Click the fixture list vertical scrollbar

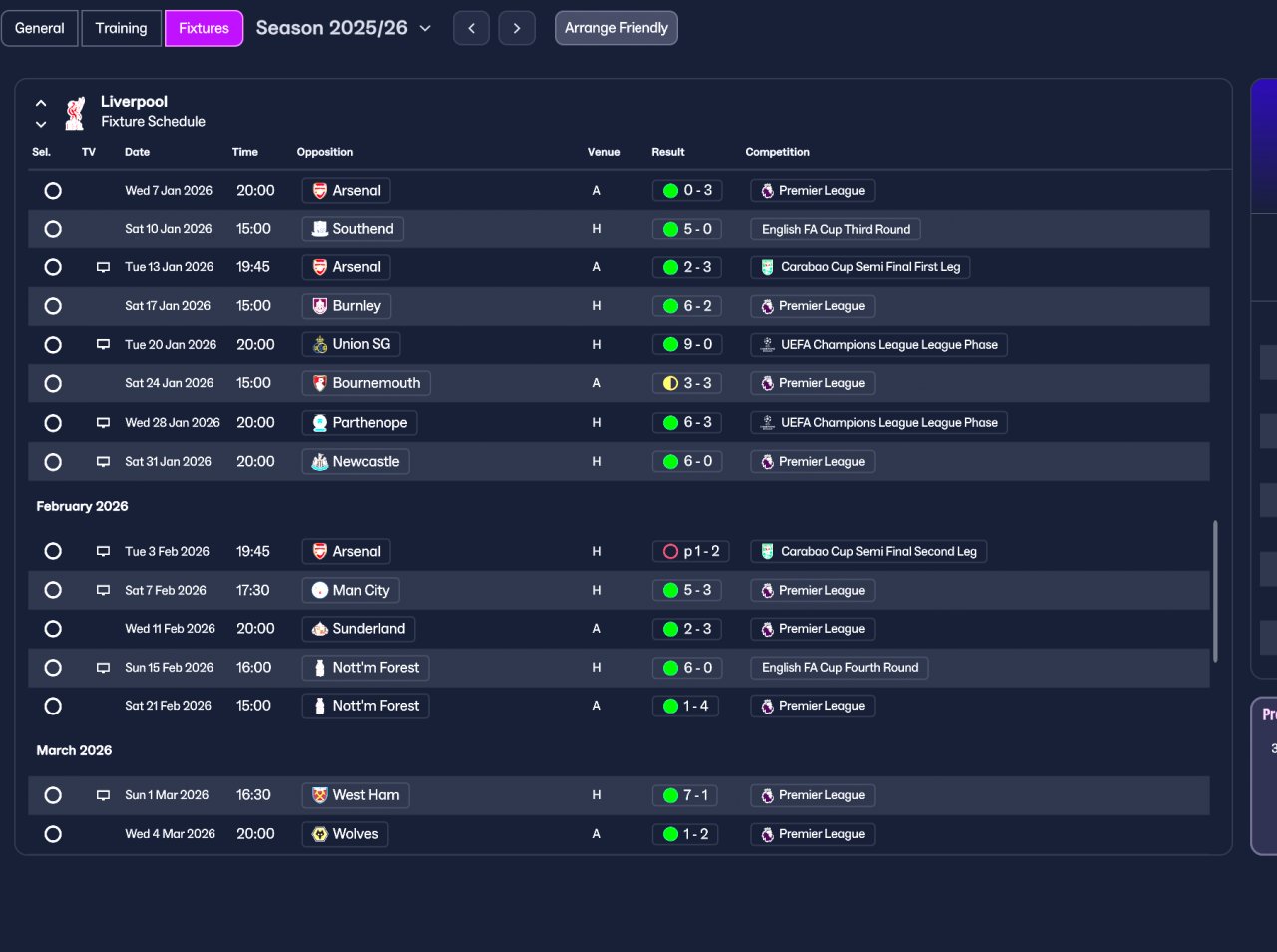tap(1215, 591)
